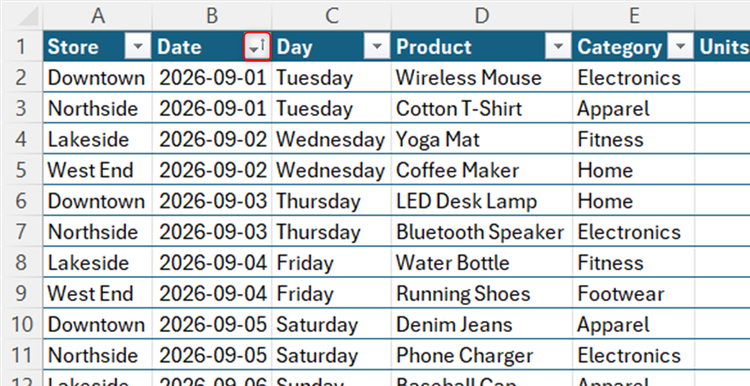Select the Yoga Mat cell
750x386 pixels.
point(482,140)
